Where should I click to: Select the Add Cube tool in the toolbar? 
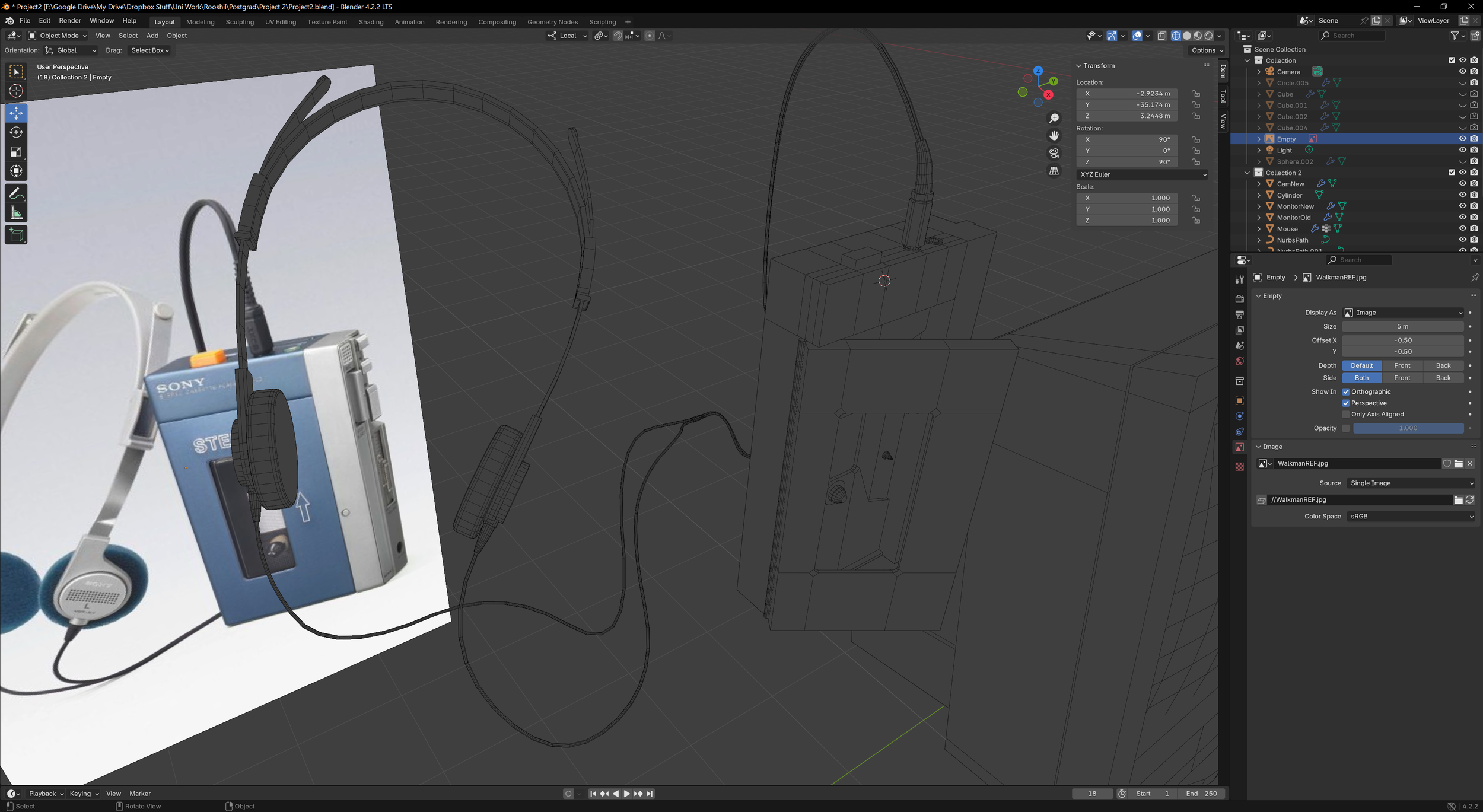[15, 235]
